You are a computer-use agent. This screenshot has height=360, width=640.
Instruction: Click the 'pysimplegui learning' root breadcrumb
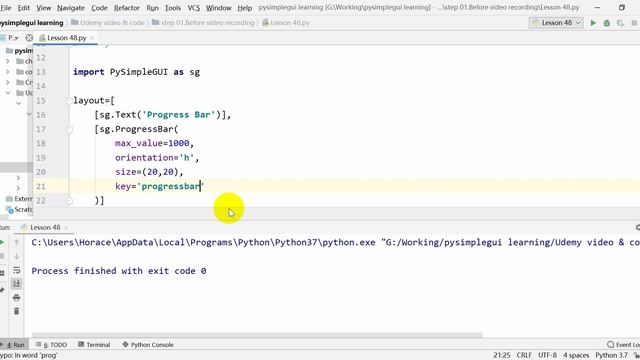pos(32,23)
